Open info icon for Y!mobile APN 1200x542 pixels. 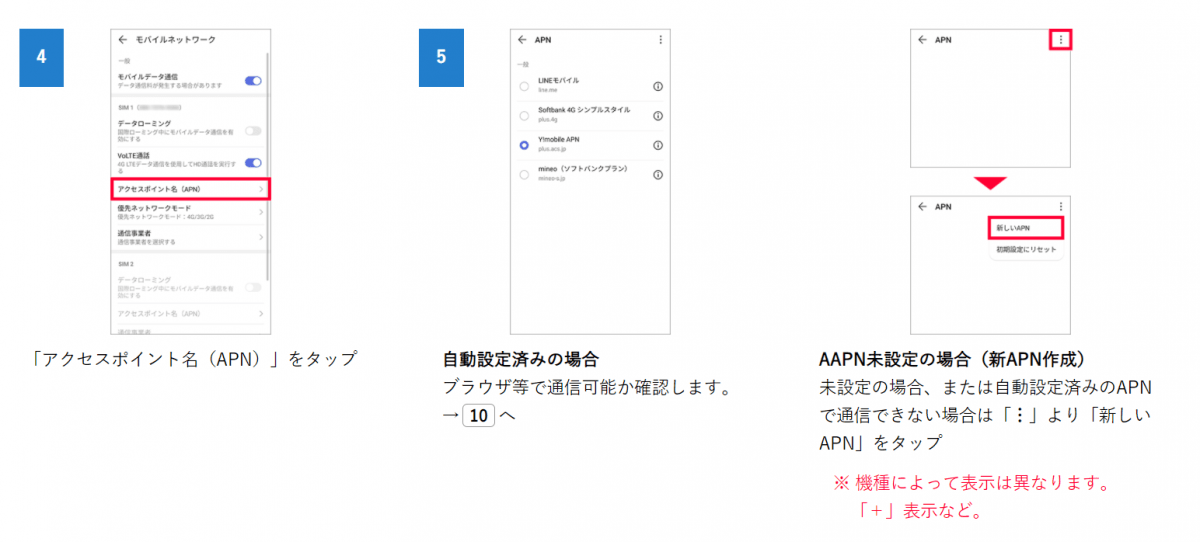(x=658, y=145)
